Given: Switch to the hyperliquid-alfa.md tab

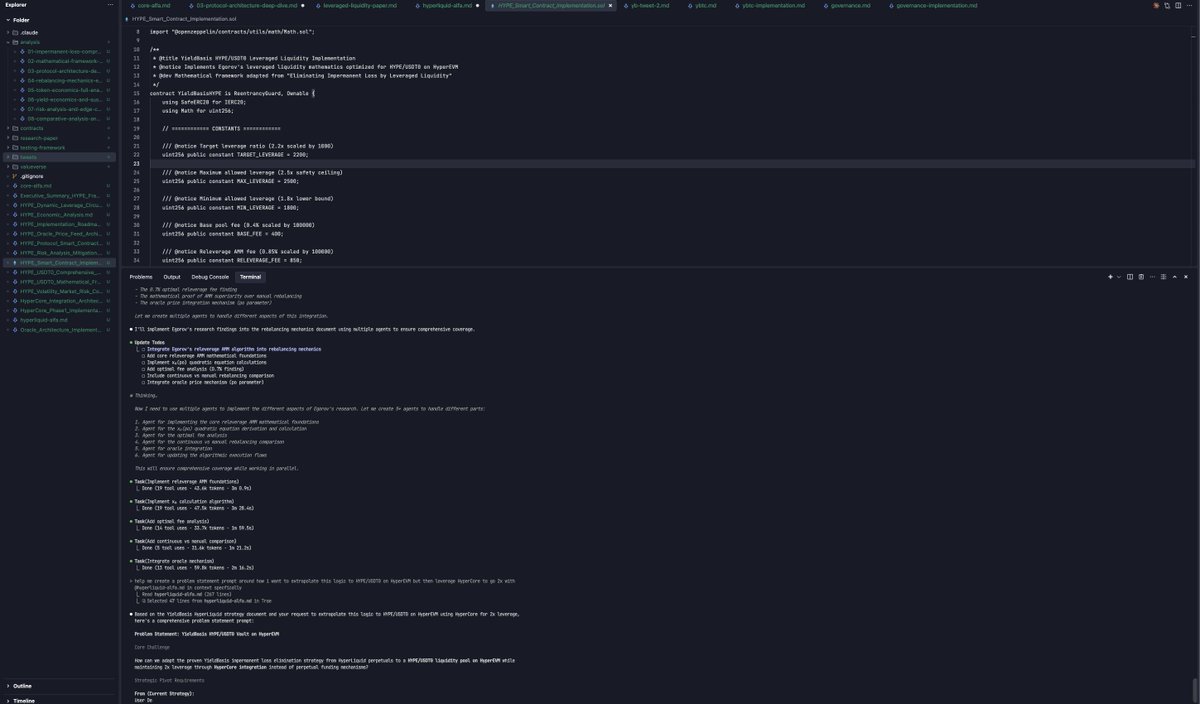Looking at the screenshot, I should (x=445, y=6).
